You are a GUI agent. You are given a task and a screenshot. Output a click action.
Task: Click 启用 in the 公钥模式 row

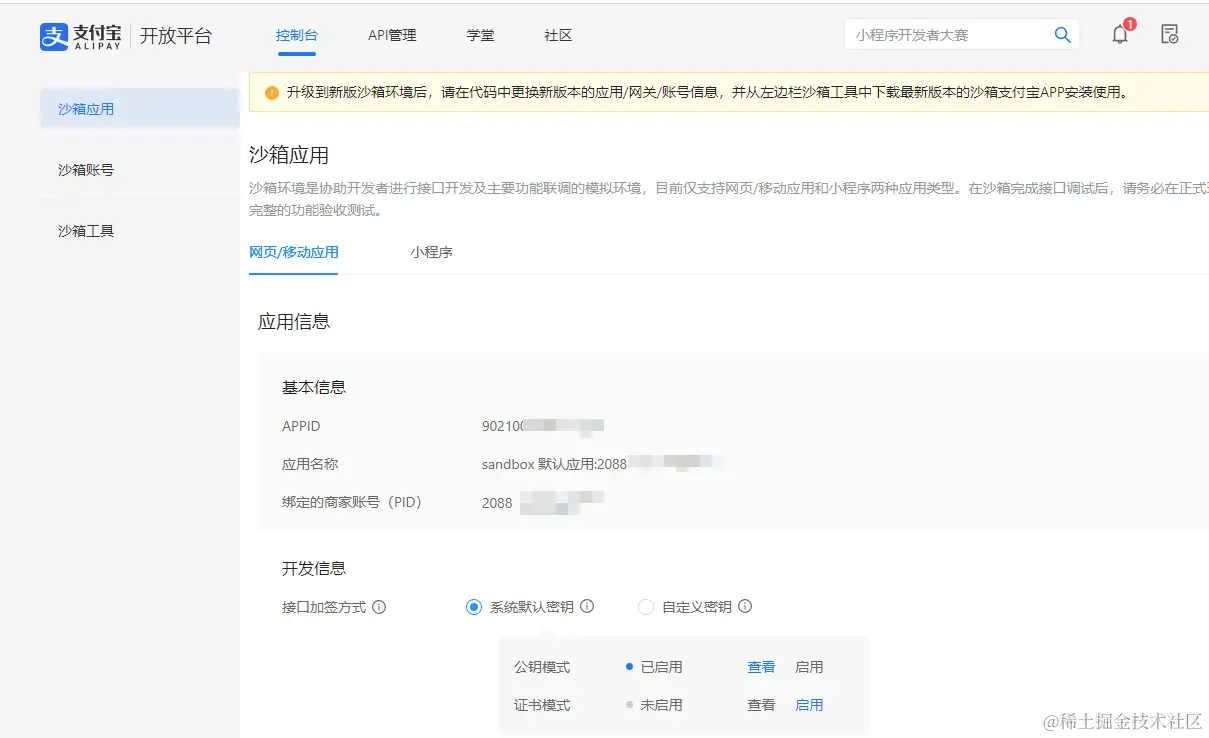tap(809, 667)
